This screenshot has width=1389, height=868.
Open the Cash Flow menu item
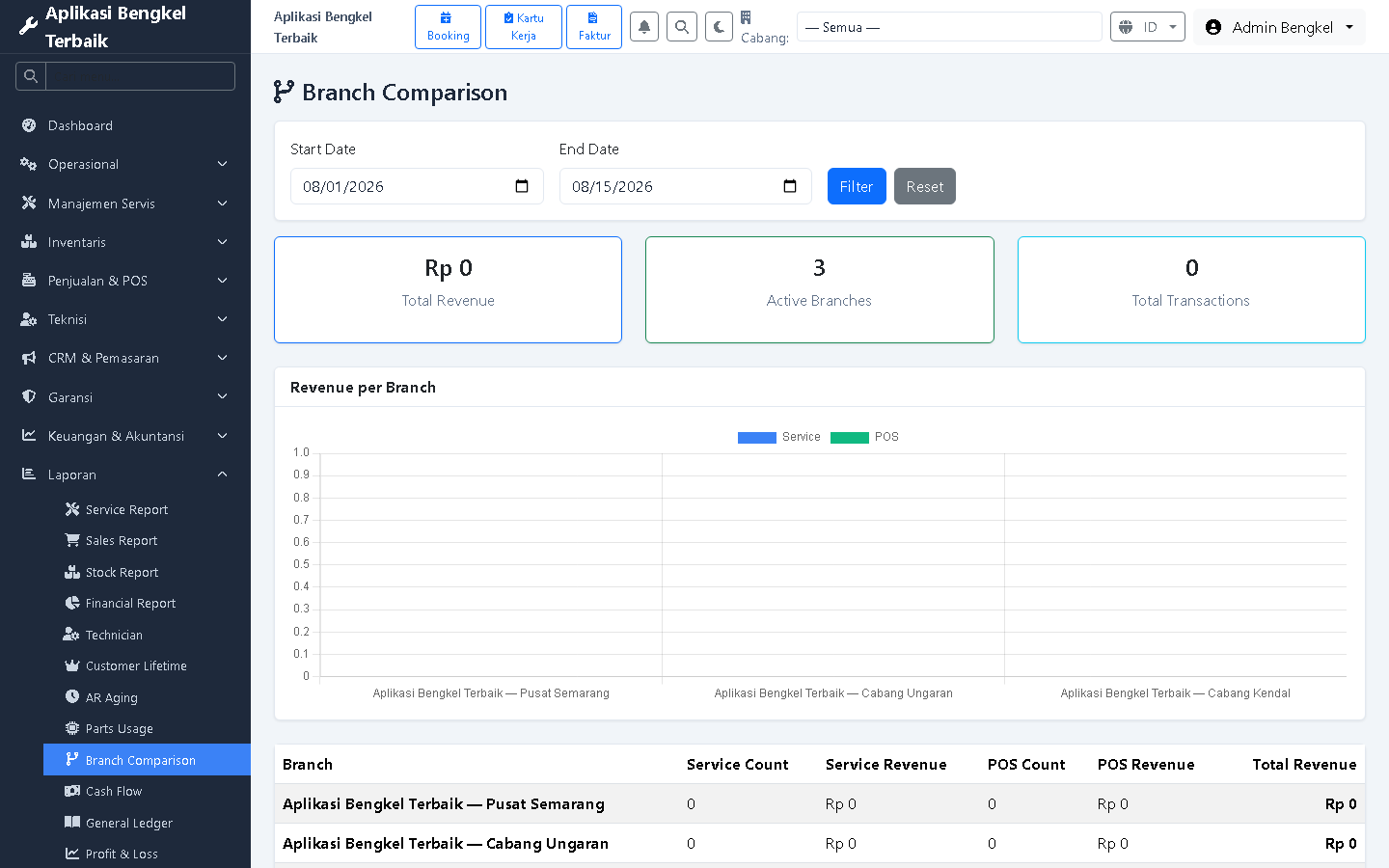coord(147,791)
